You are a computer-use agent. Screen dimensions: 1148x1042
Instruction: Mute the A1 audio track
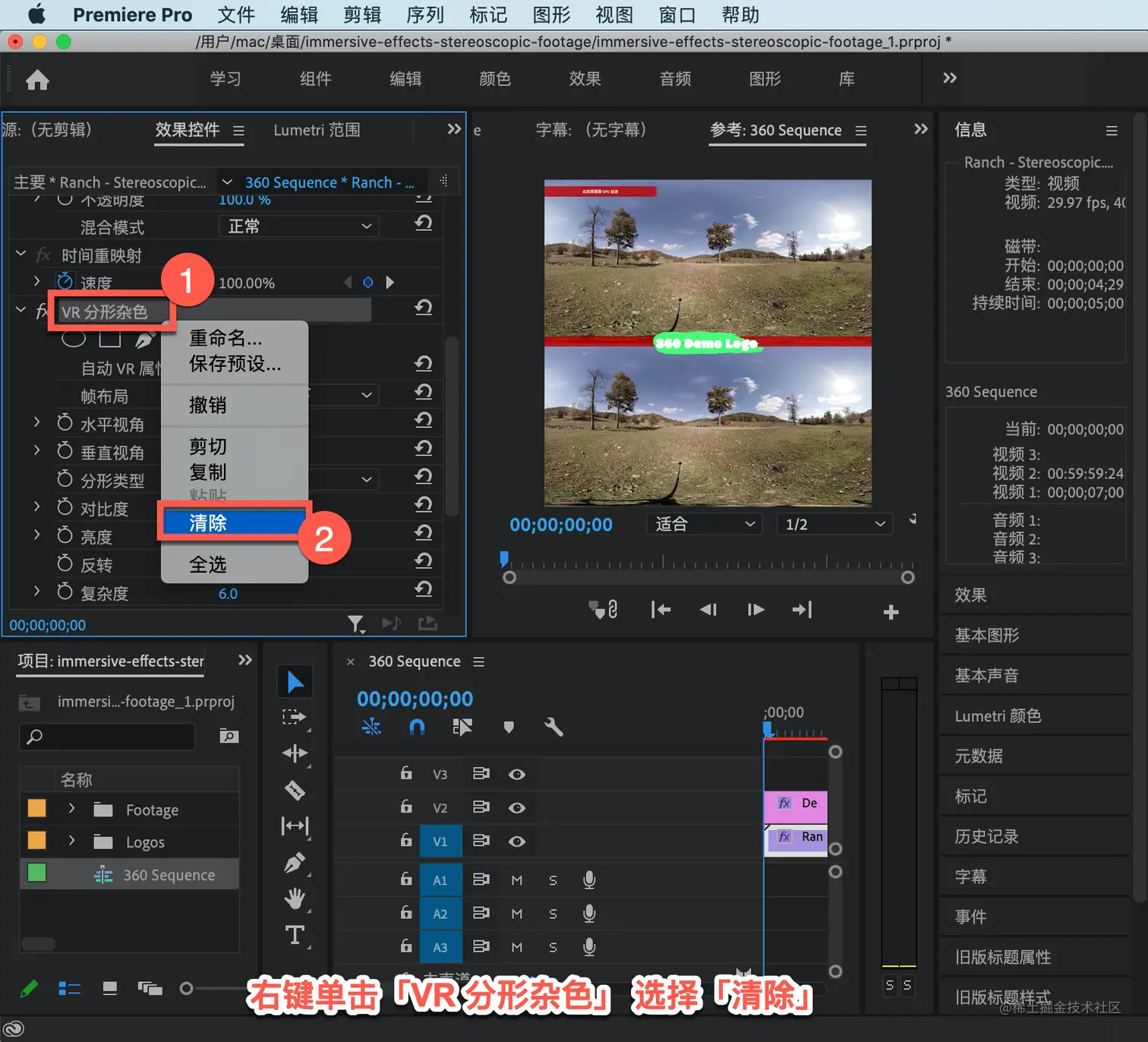click(517, 880)
